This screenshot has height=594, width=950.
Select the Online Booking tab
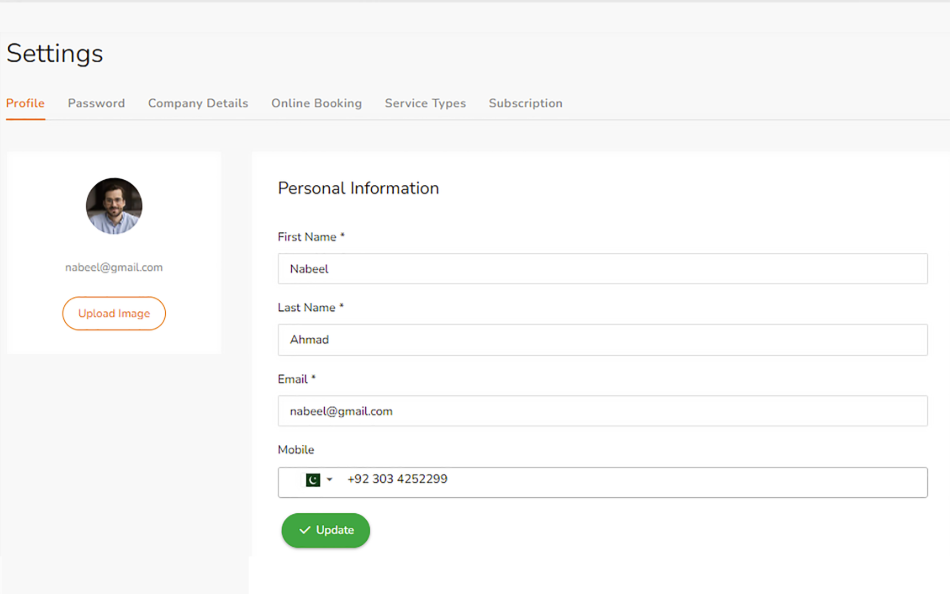[x=316, y=103]
